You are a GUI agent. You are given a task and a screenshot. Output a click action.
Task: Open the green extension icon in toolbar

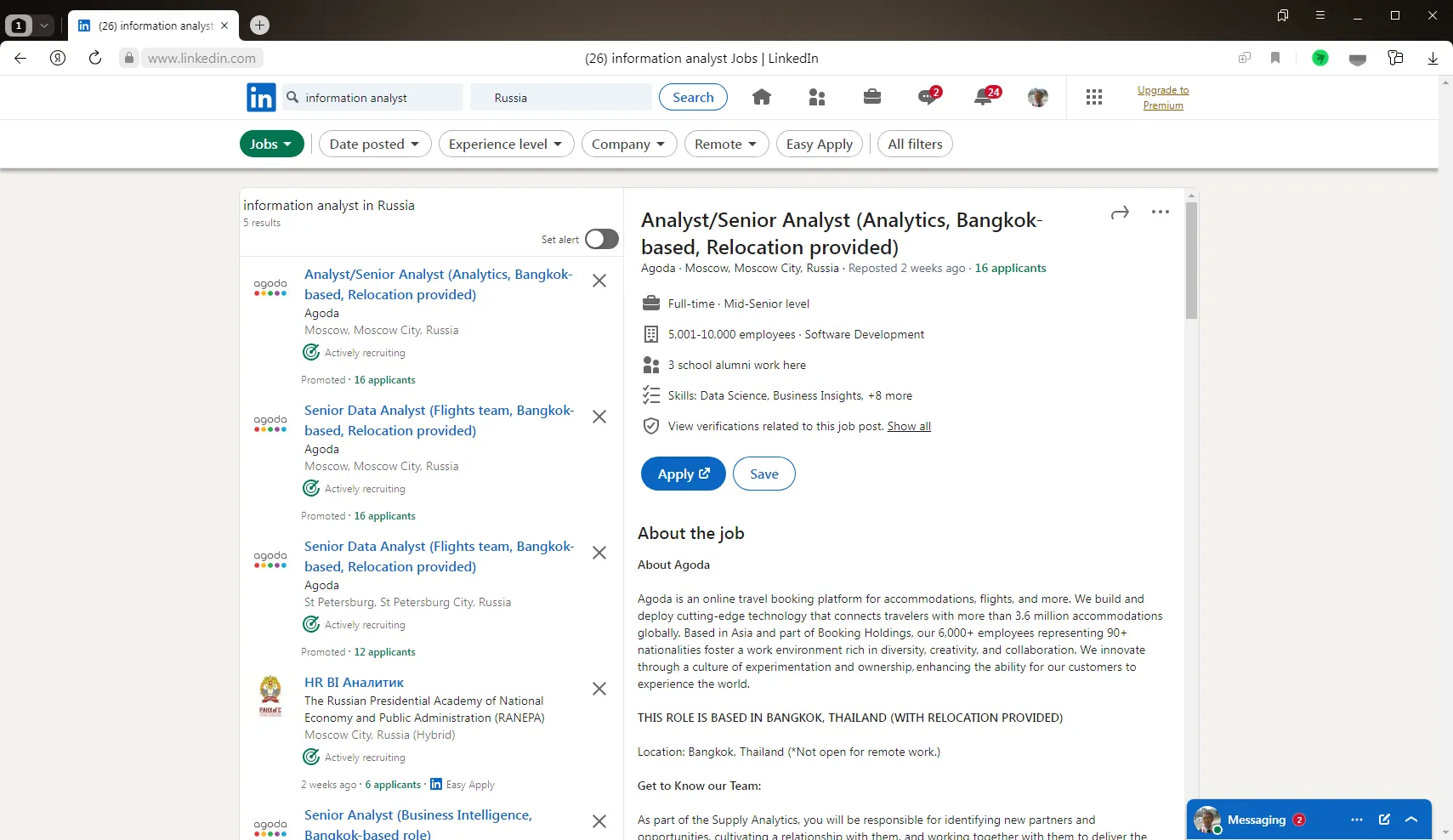(x=1320, y=58)
